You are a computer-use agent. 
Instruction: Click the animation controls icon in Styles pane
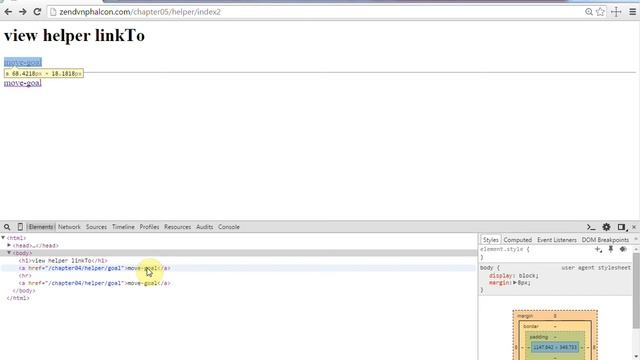pos(623,249)
